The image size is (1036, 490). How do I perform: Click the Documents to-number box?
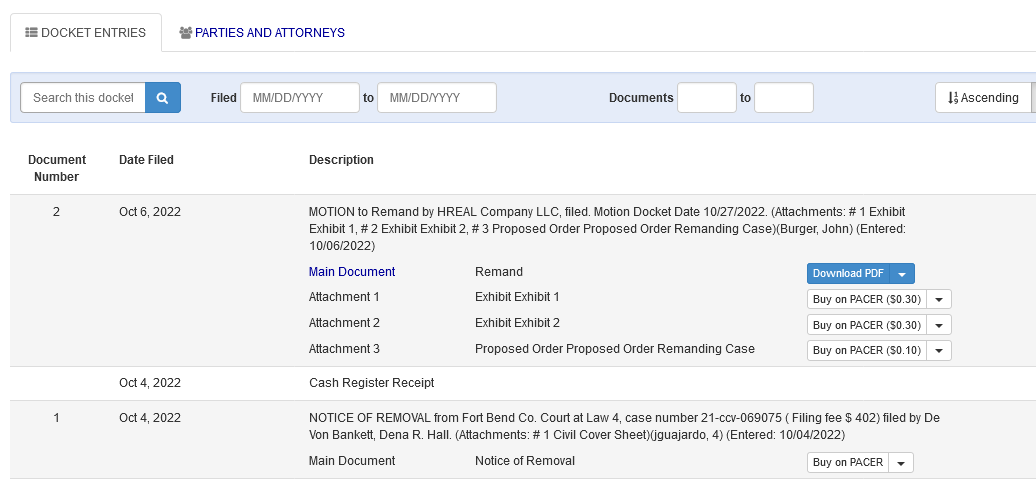coord(784,98)
